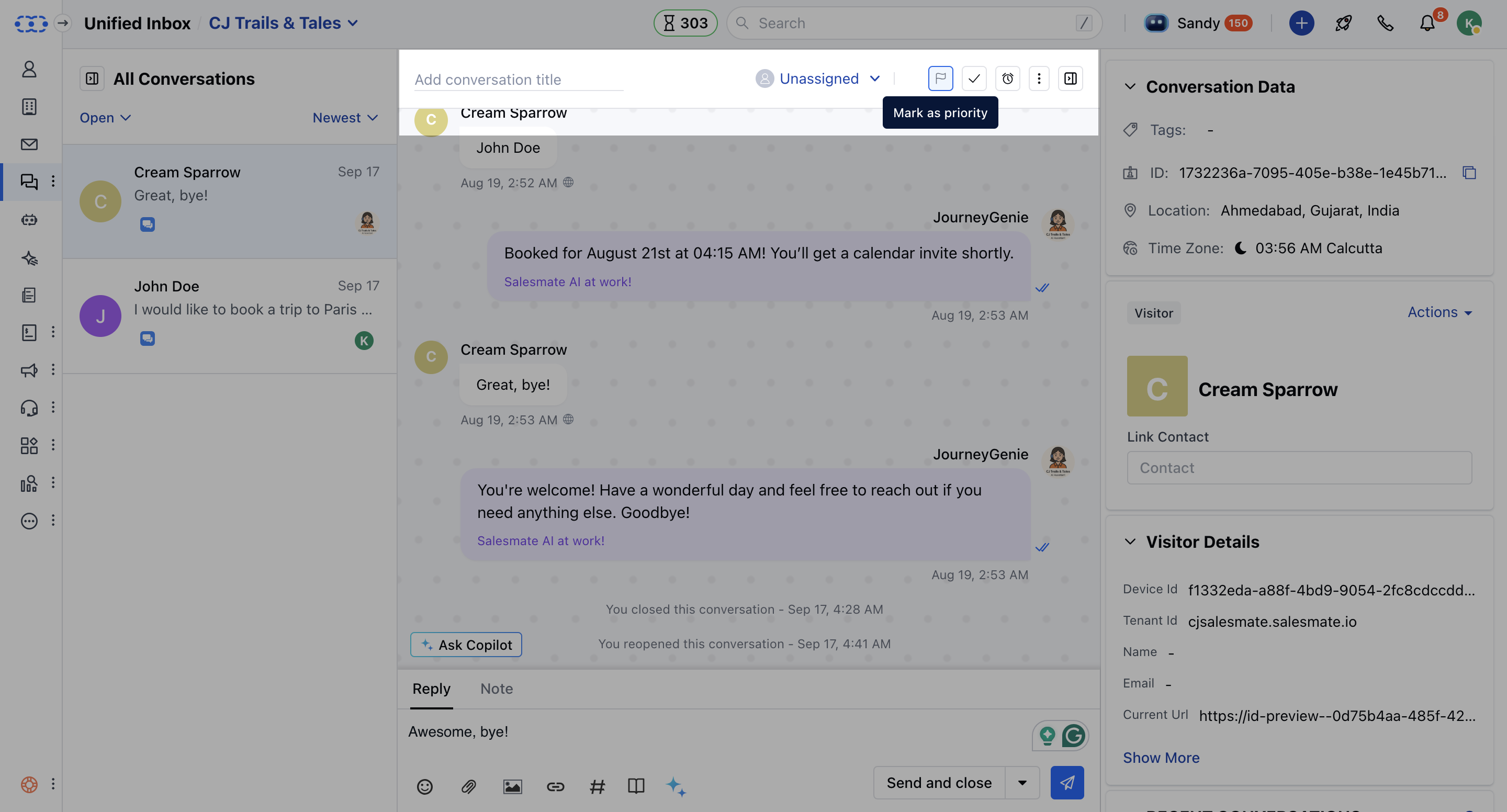
Task: Change sort order via the Newest dropdown
Action: coord(345,118)
